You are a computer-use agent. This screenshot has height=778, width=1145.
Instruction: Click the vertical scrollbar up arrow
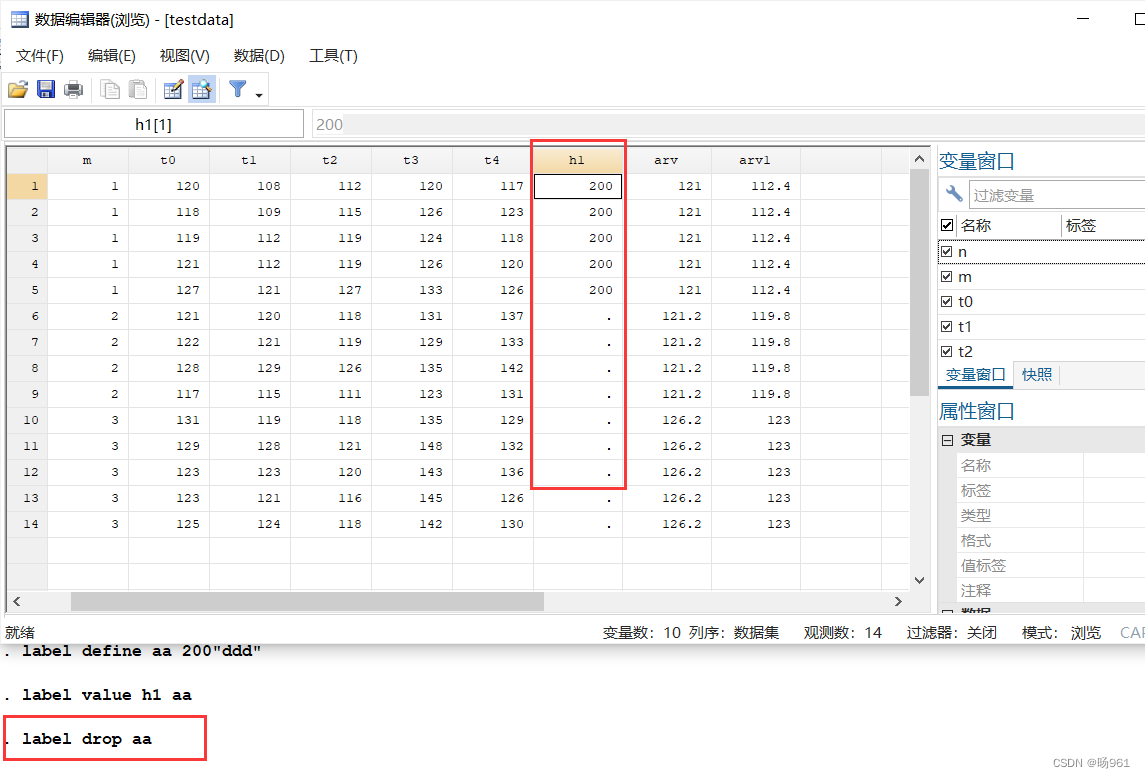click(x=919, y=159)
